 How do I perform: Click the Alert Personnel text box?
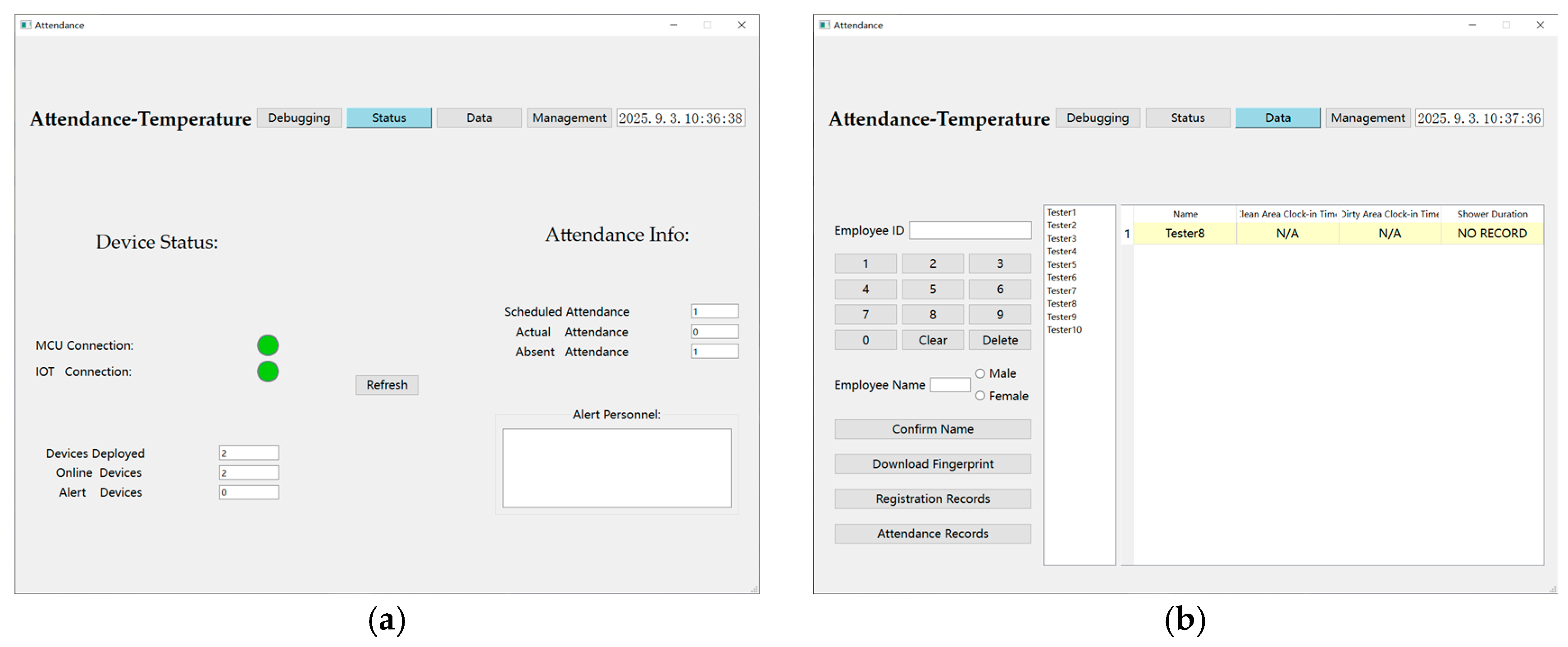616,468
